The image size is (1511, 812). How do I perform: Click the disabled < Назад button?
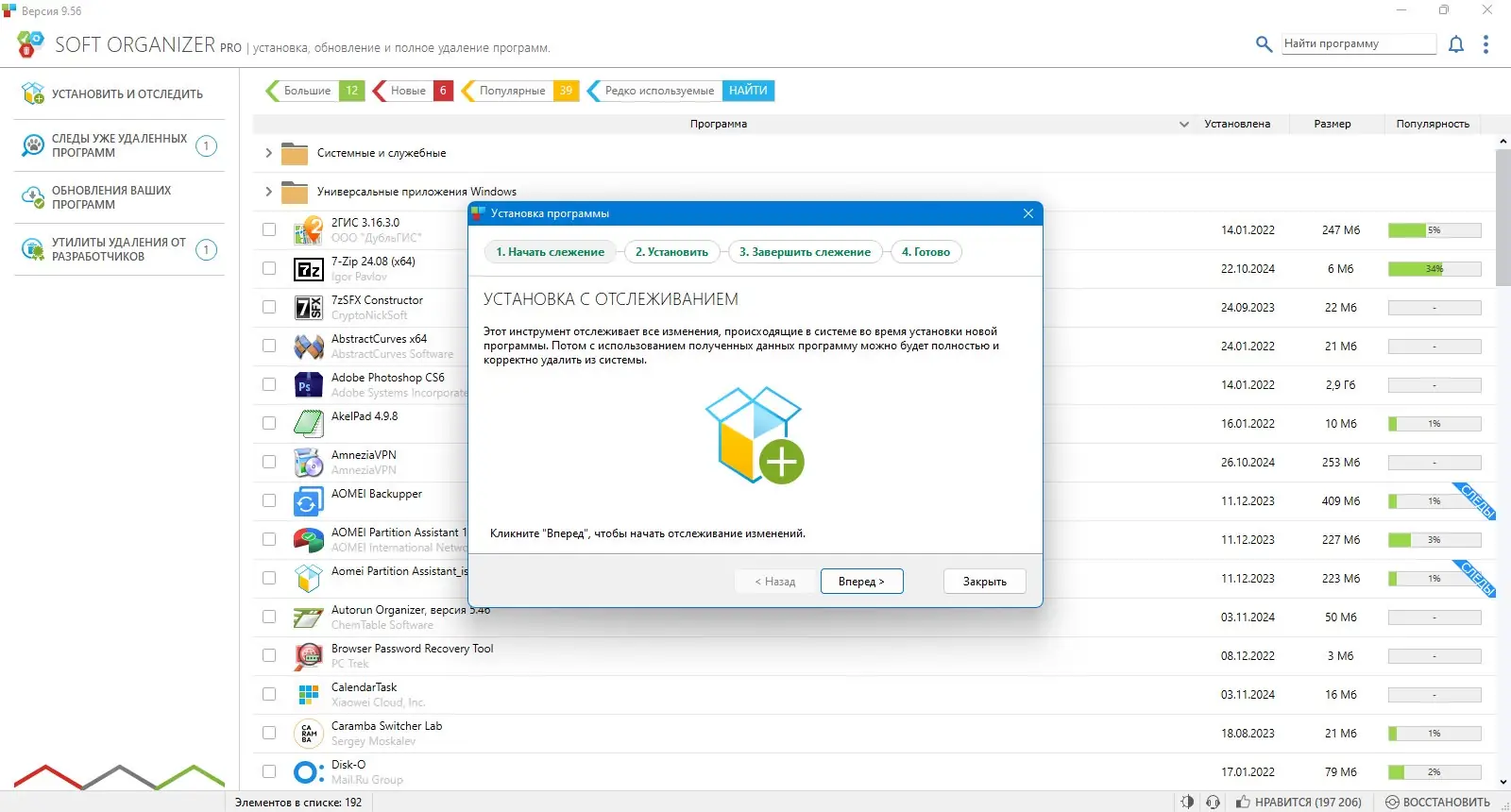[x=775, y=582]
